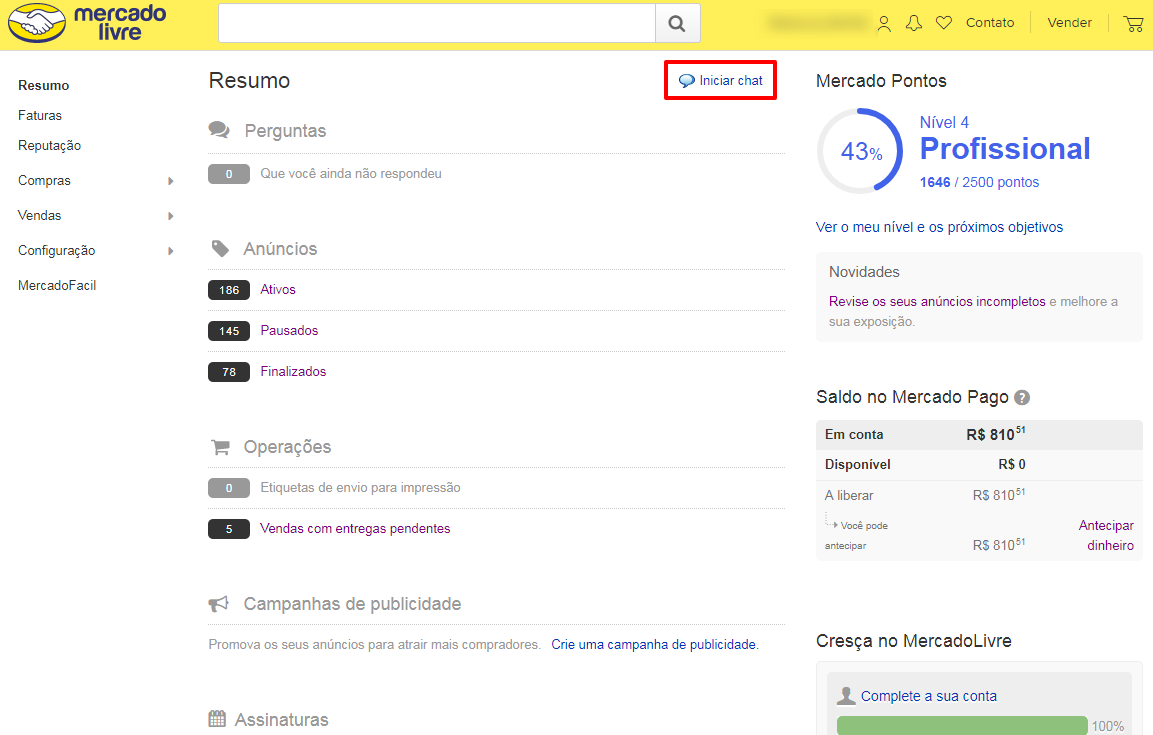1153x735 pixels.
Task: Open Ver o meu nível e os próximos objetivos
Action: (939, 227)
